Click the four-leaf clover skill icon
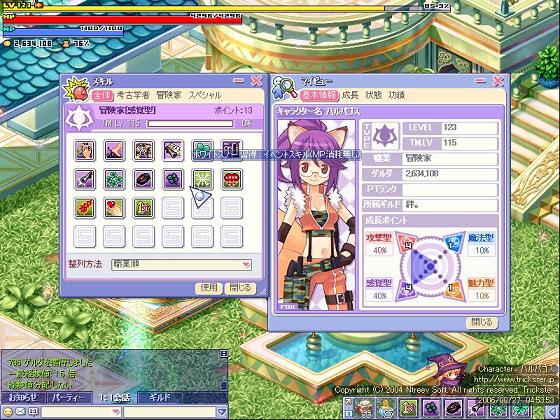The height and width of the screenshot is (420, 560). click(x=173, y=179)
